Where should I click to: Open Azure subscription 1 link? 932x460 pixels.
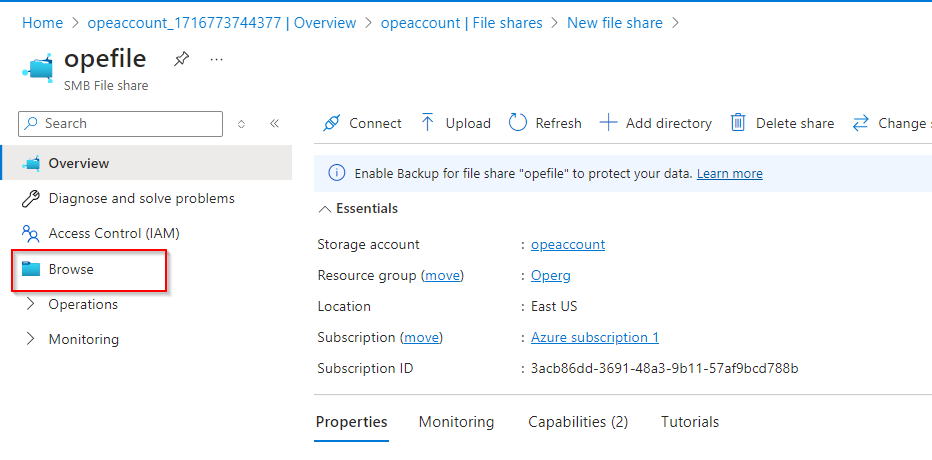coord(595,337)
